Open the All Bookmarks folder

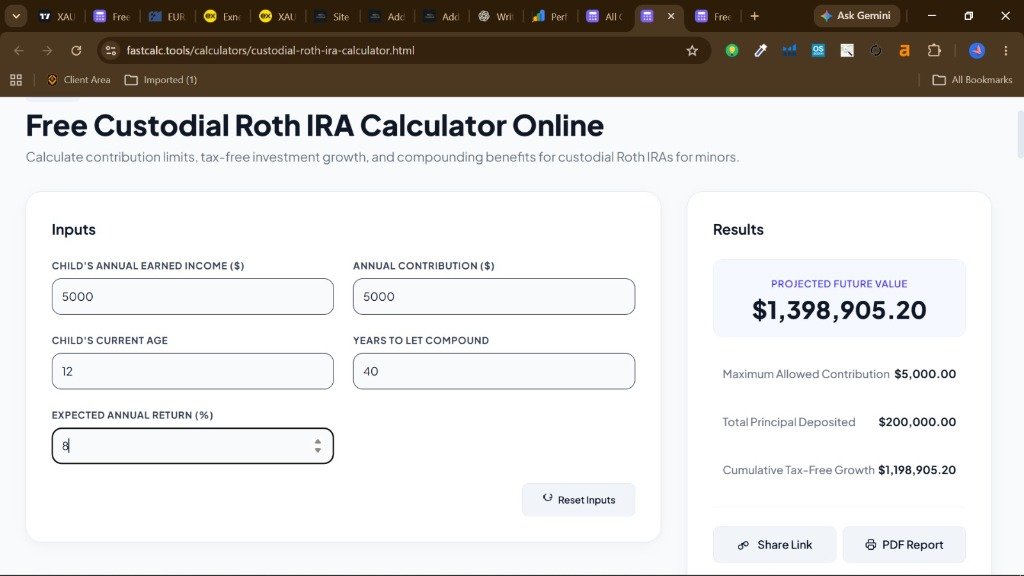(972, 80)
